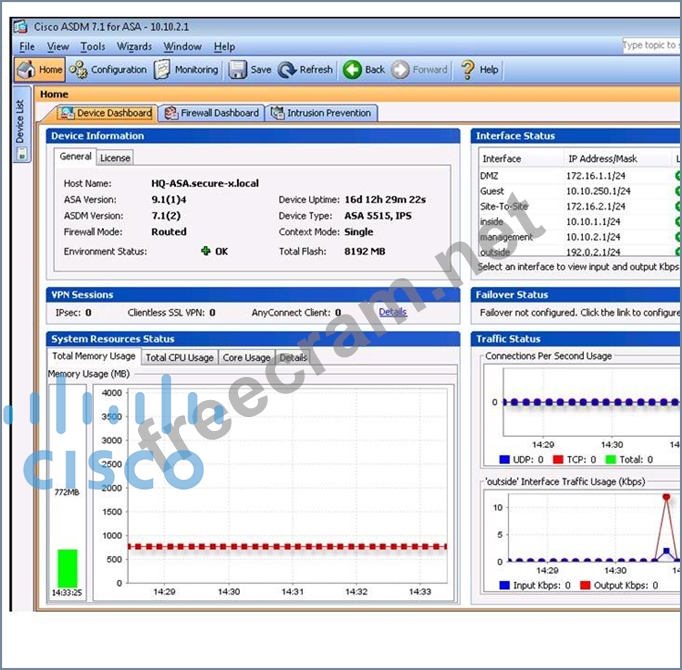The height and width of the screenshot is (670, 682).
Task: Click the VPN Sessions Details link
Action: [x=393, y=313]
